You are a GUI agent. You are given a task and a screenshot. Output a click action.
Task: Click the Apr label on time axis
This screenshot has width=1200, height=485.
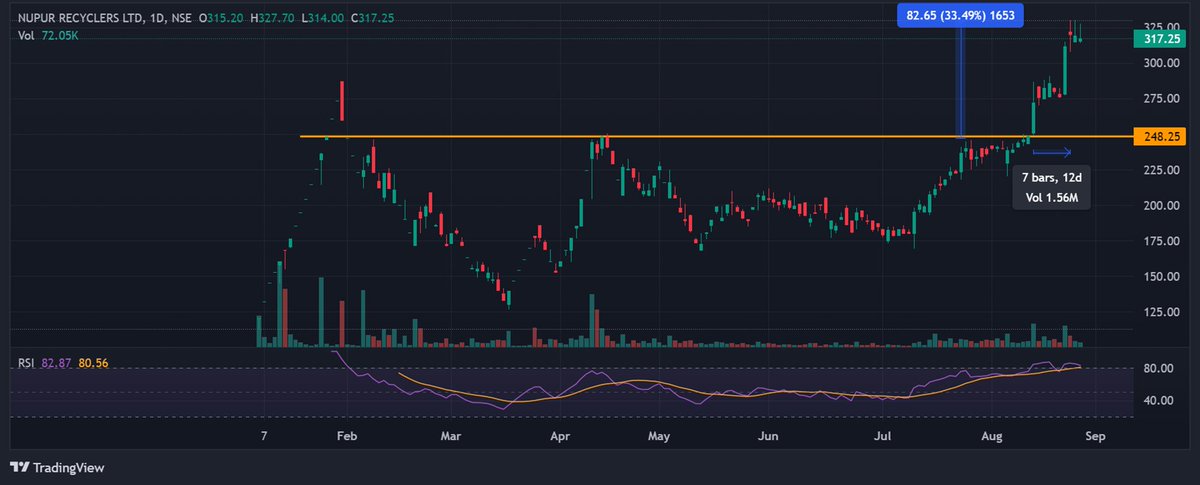pyautogui.click(x=559, y=437)
